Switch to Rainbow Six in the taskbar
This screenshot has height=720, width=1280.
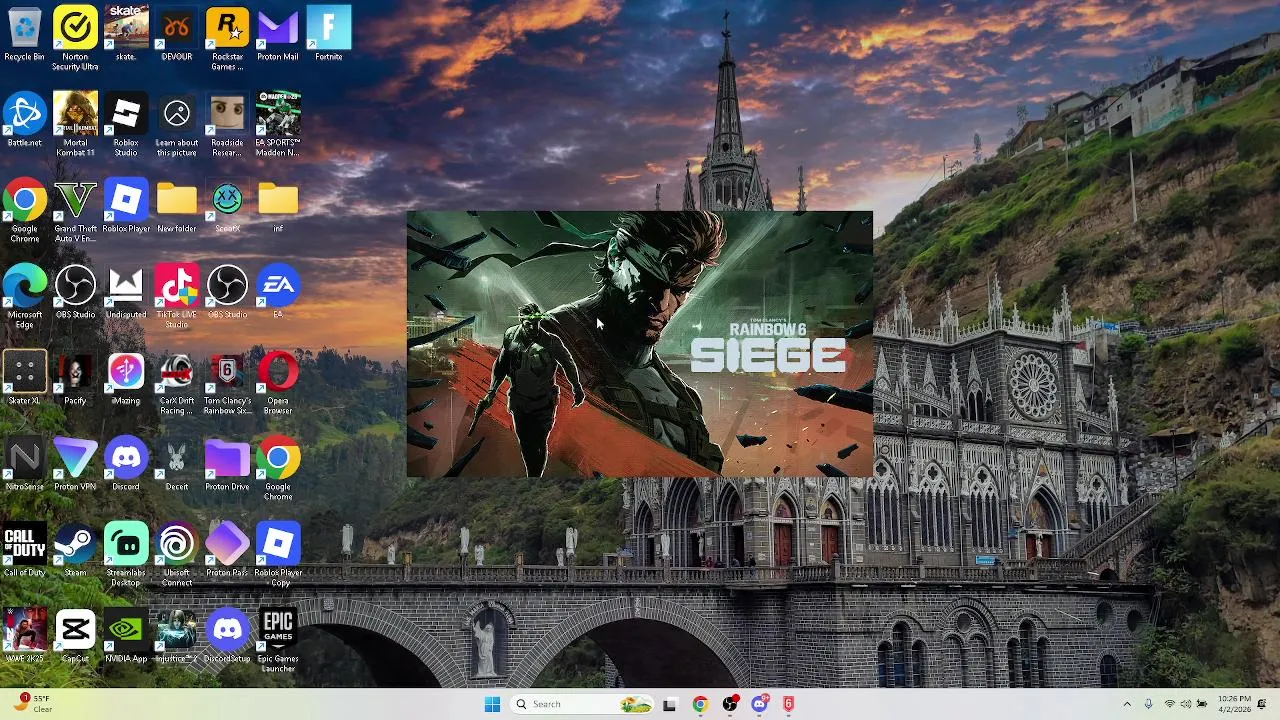(788, 704)
